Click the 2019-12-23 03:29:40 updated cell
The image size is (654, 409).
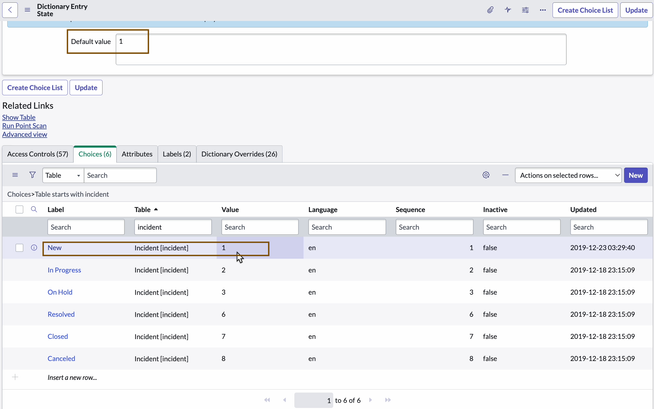pos(602,248)
